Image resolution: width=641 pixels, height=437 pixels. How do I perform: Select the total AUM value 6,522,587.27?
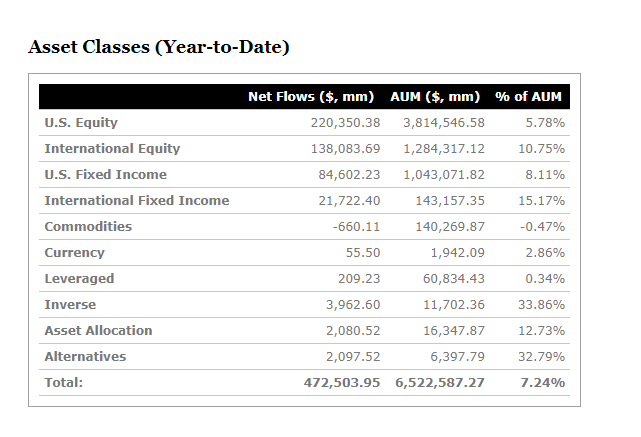440,382
